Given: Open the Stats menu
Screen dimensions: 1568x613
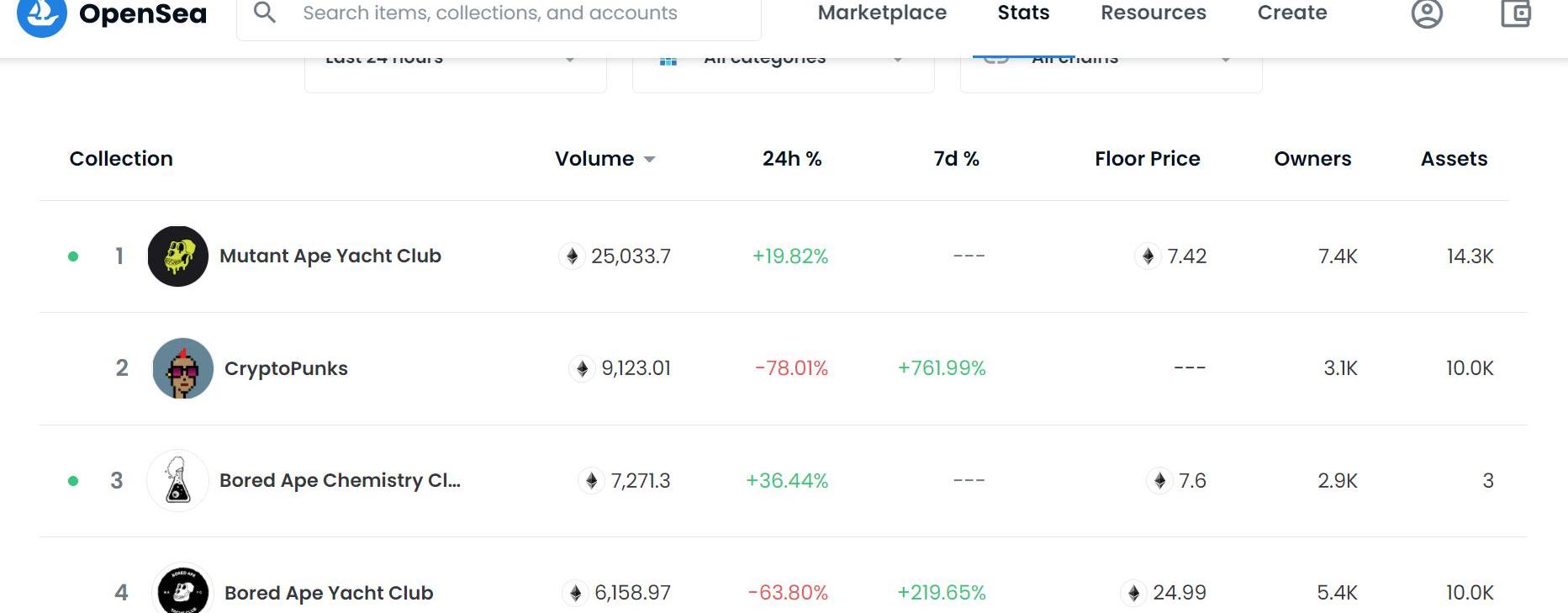Looking at the screenshot, I should pyautogui.click(x=1023, y=13).
